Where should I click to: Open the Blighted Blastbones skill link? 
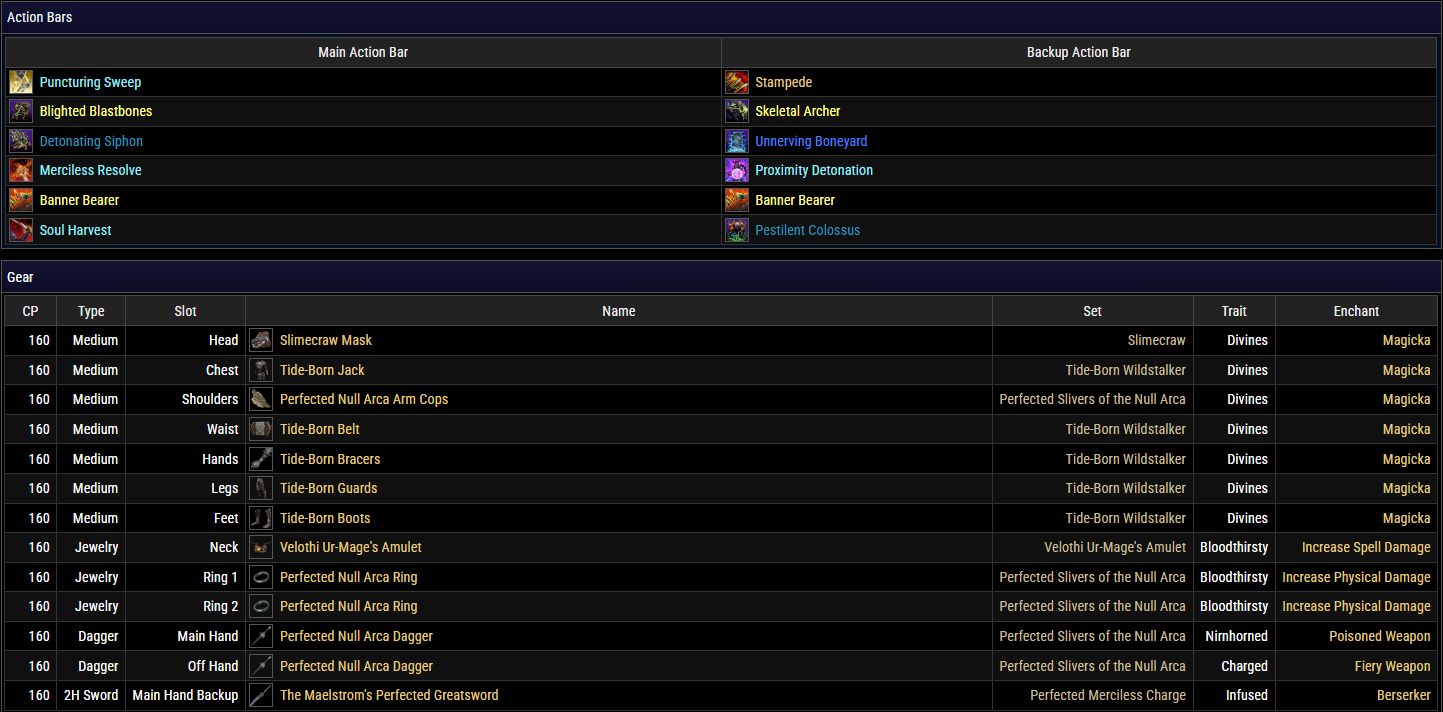96,111
